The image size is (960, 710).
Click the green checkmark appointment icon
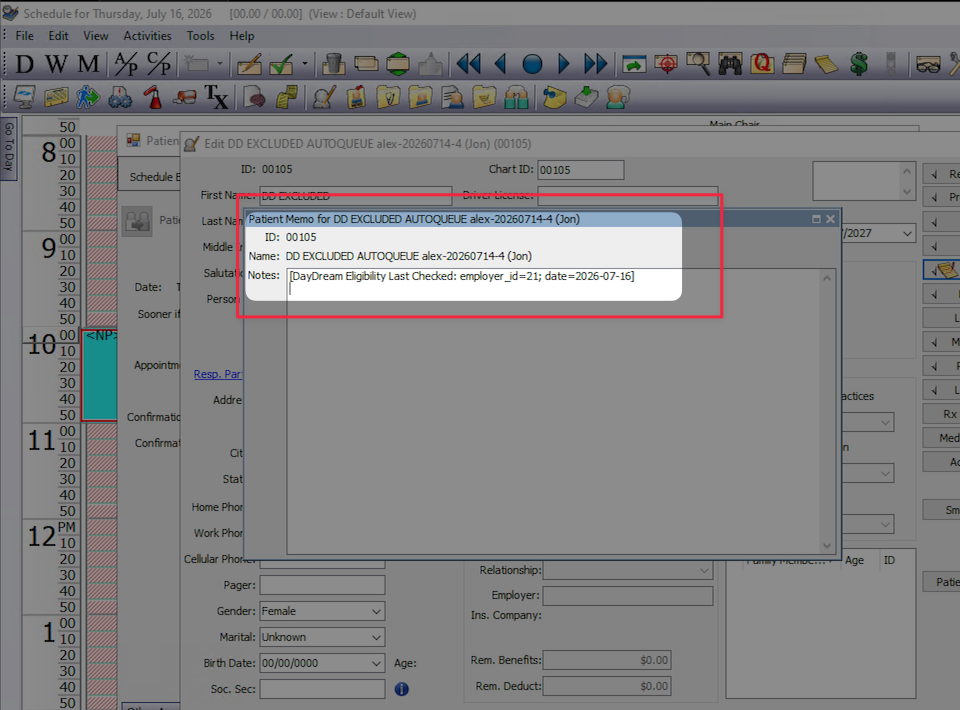(282, 64)
